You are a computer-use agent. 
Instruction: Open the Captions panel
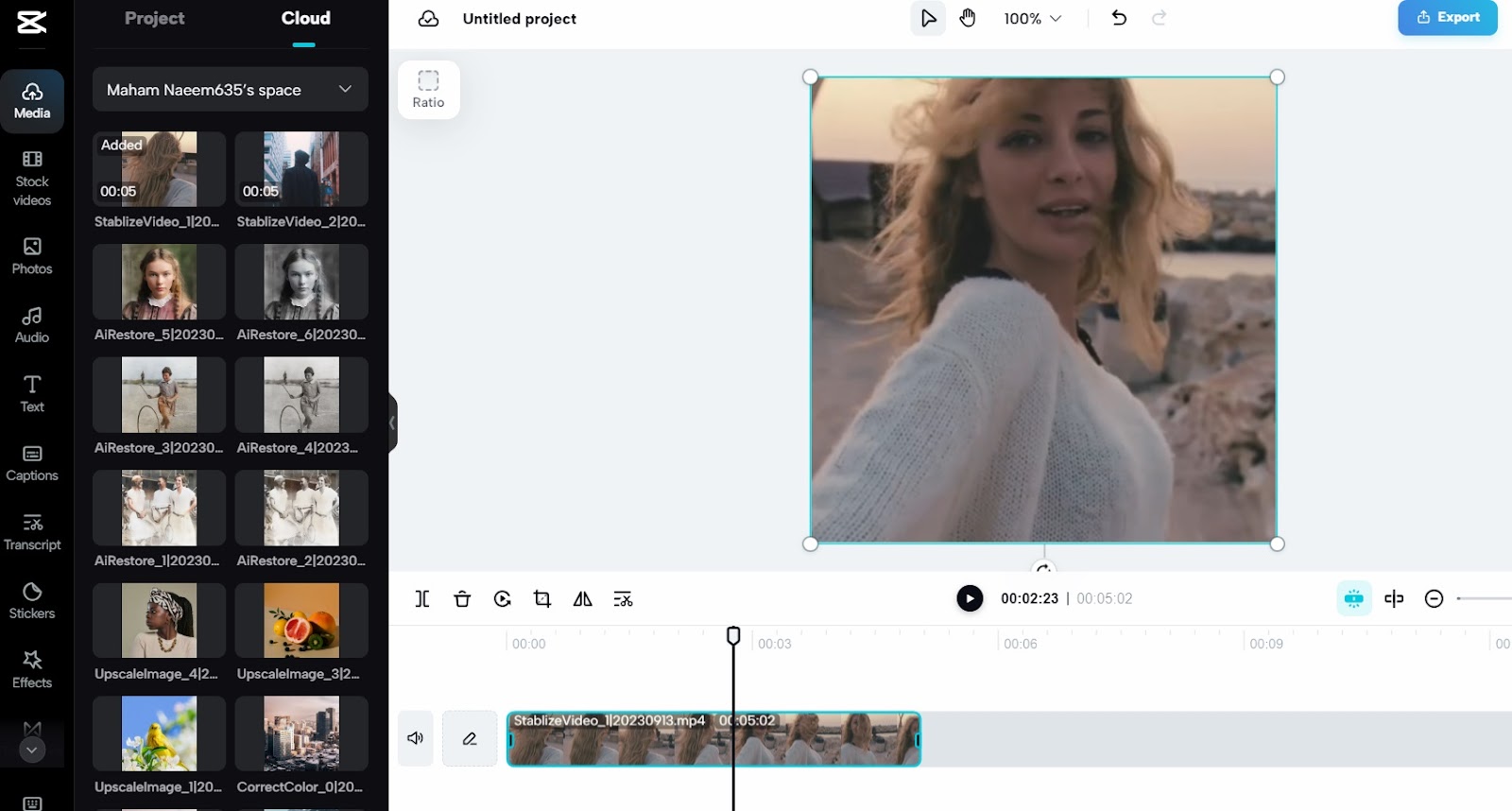click(x=32, y=463)
